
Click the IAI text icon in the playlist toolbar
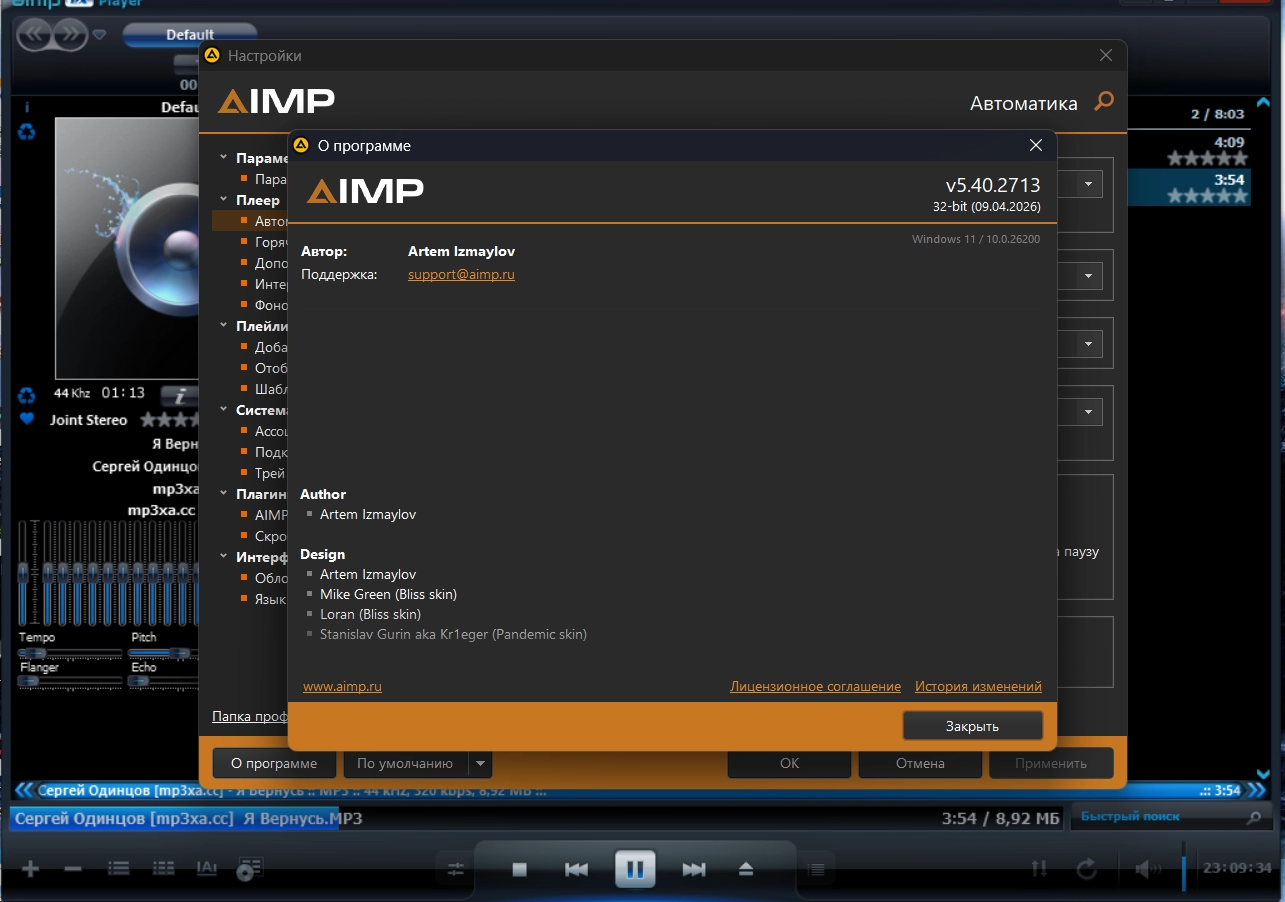(x=207, y=869)
